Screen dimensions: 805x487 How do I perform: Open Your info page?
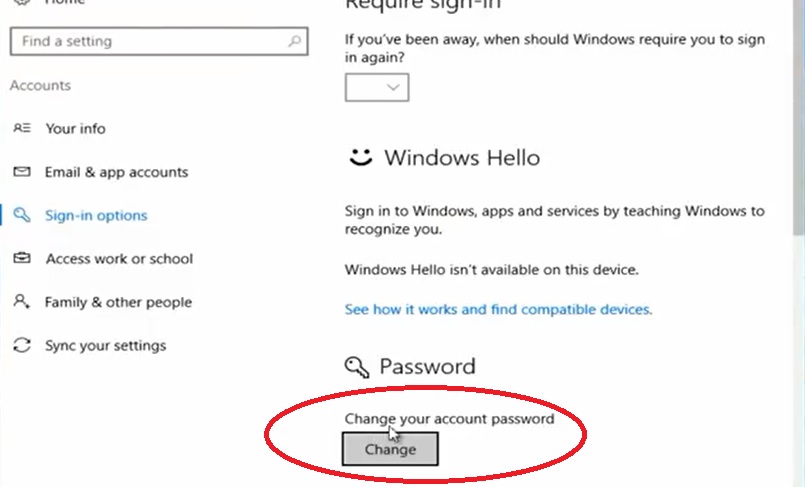(x=75, y=128)
